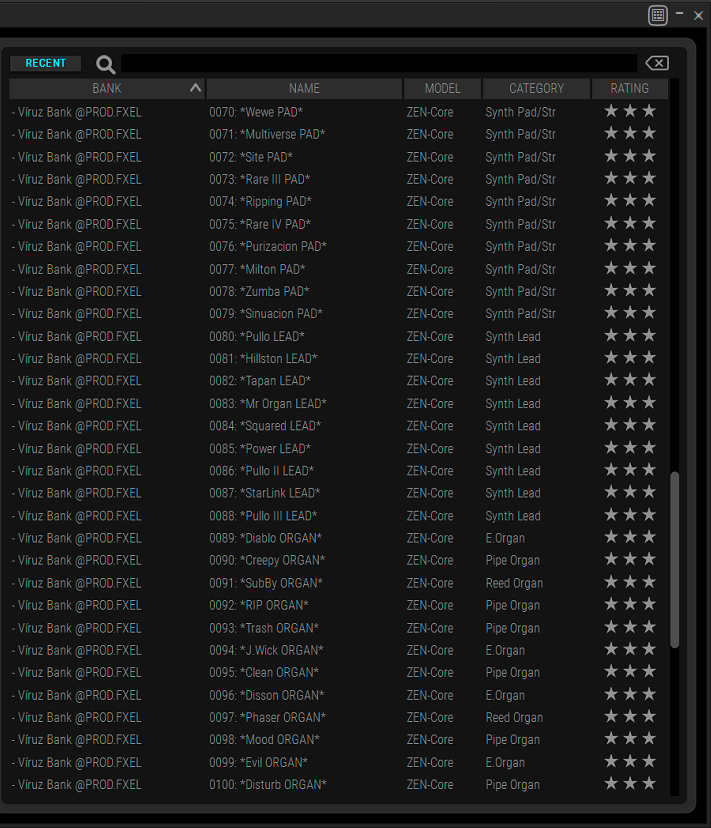Give Trash ORGAN a three-star rating
This screenshot has height=828, width=711.
tap(649, 626)
